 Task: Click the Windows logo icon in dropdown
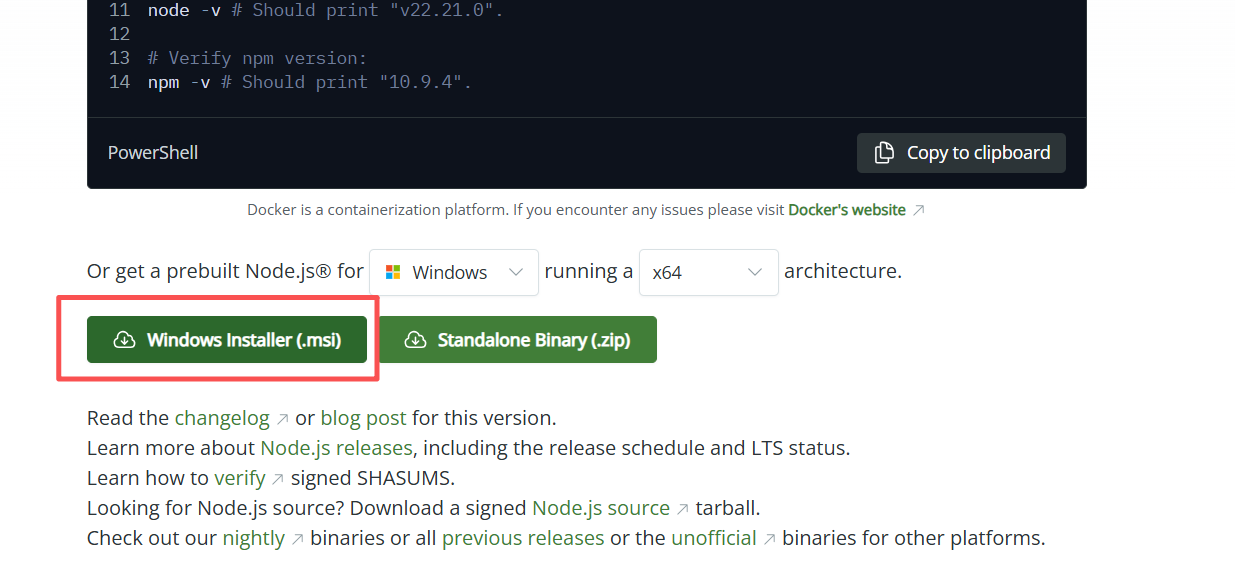point(393,272)
